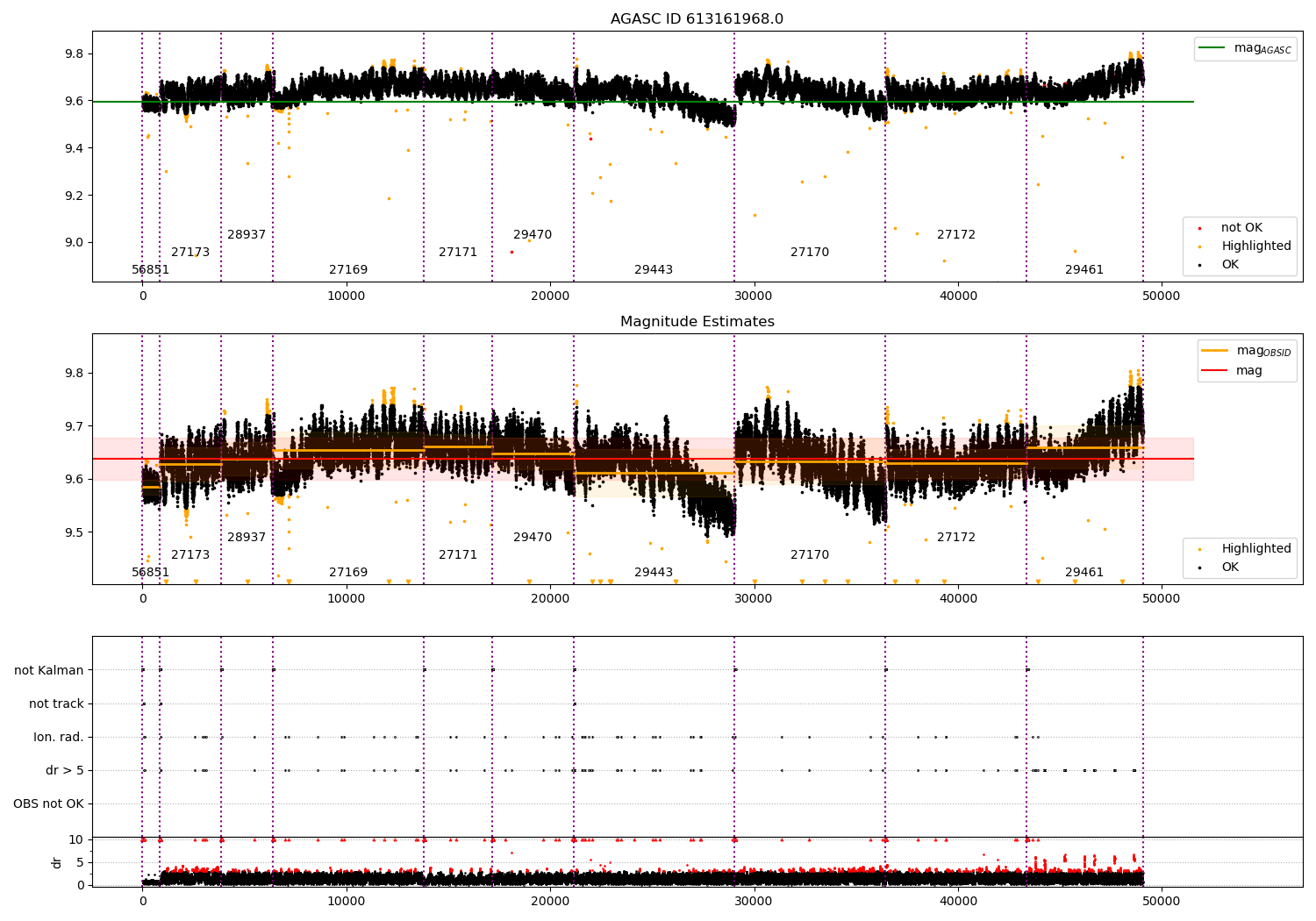
Task: Click x-tick '50000' on the bottom plot
Action: 1162,902
